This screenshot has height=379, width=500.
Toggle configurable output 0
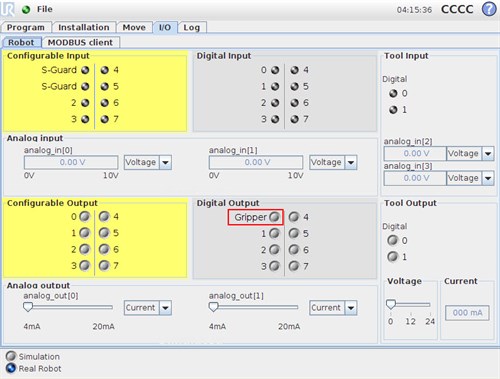point(85,216)
